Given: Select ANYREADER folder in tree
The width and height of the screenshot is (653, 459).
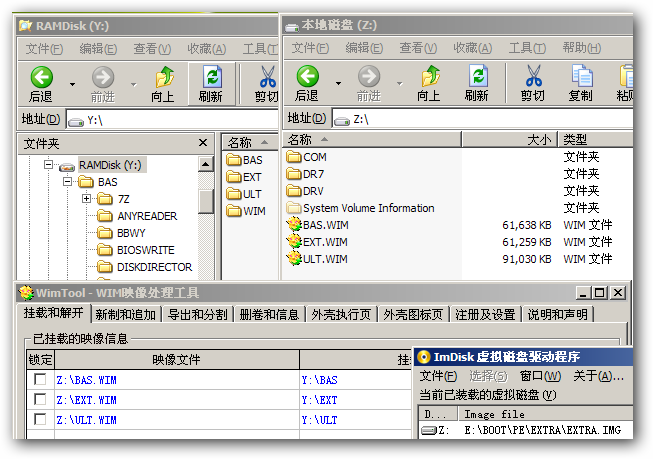Looking at the screenshot, I should tap(137, 216).
